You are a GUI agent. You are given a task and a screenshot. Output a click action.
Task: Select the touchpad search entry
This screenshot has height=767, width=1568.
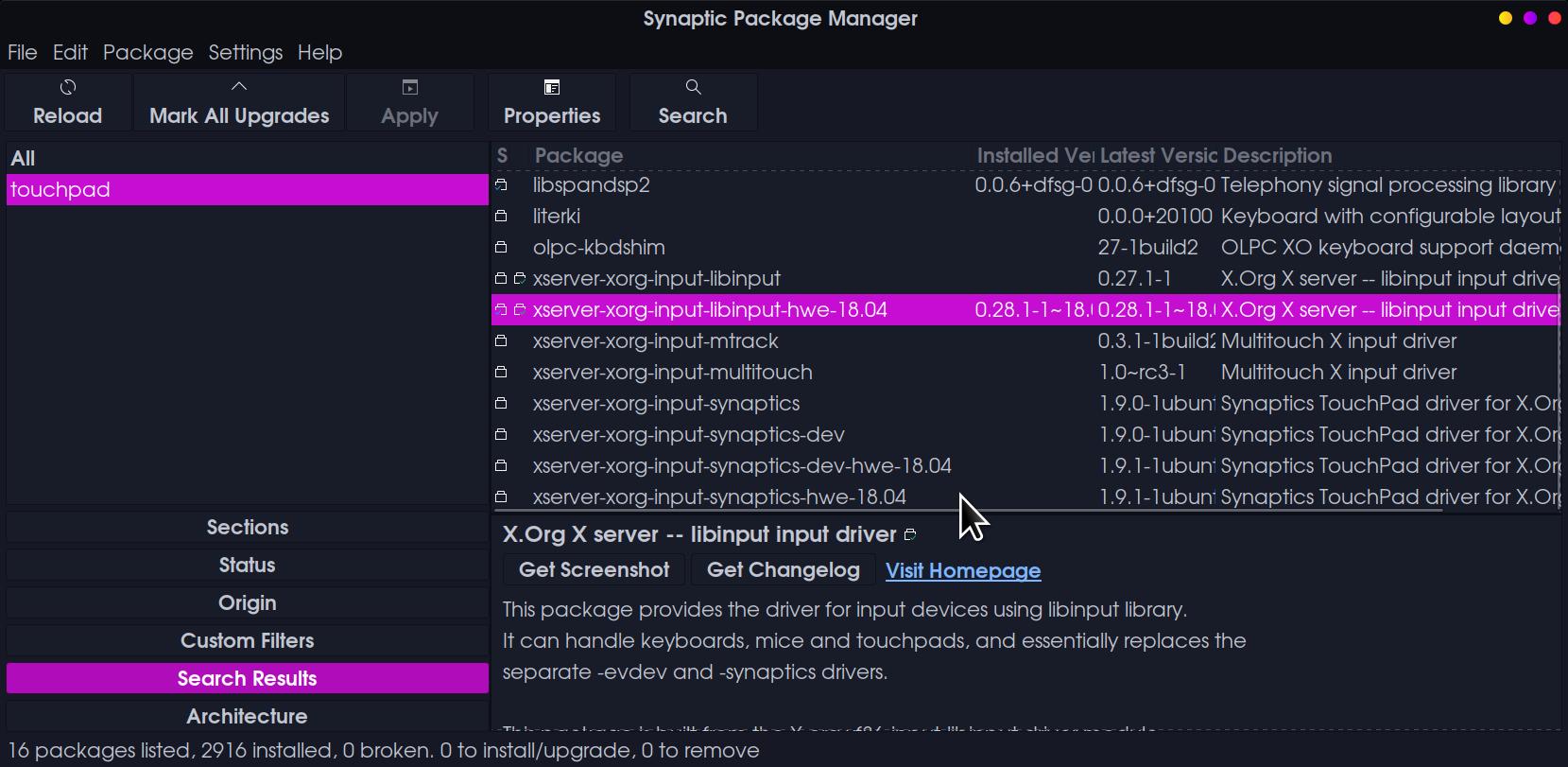coord(248,189)
